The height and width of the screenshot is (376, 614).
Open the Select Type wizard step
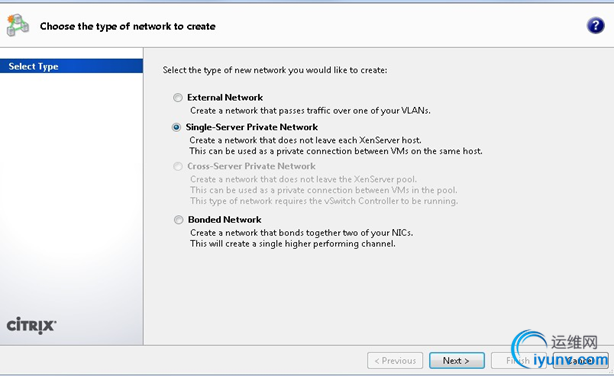tap(71, 66)
